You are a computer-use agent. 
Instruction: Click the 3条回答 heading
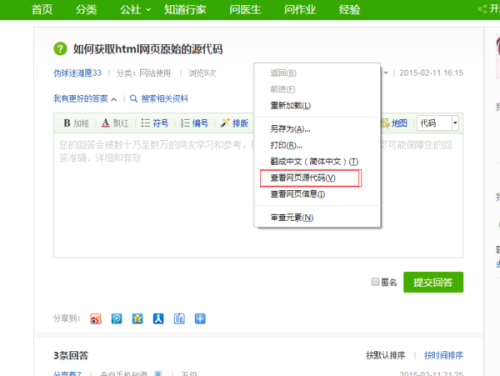71,356
